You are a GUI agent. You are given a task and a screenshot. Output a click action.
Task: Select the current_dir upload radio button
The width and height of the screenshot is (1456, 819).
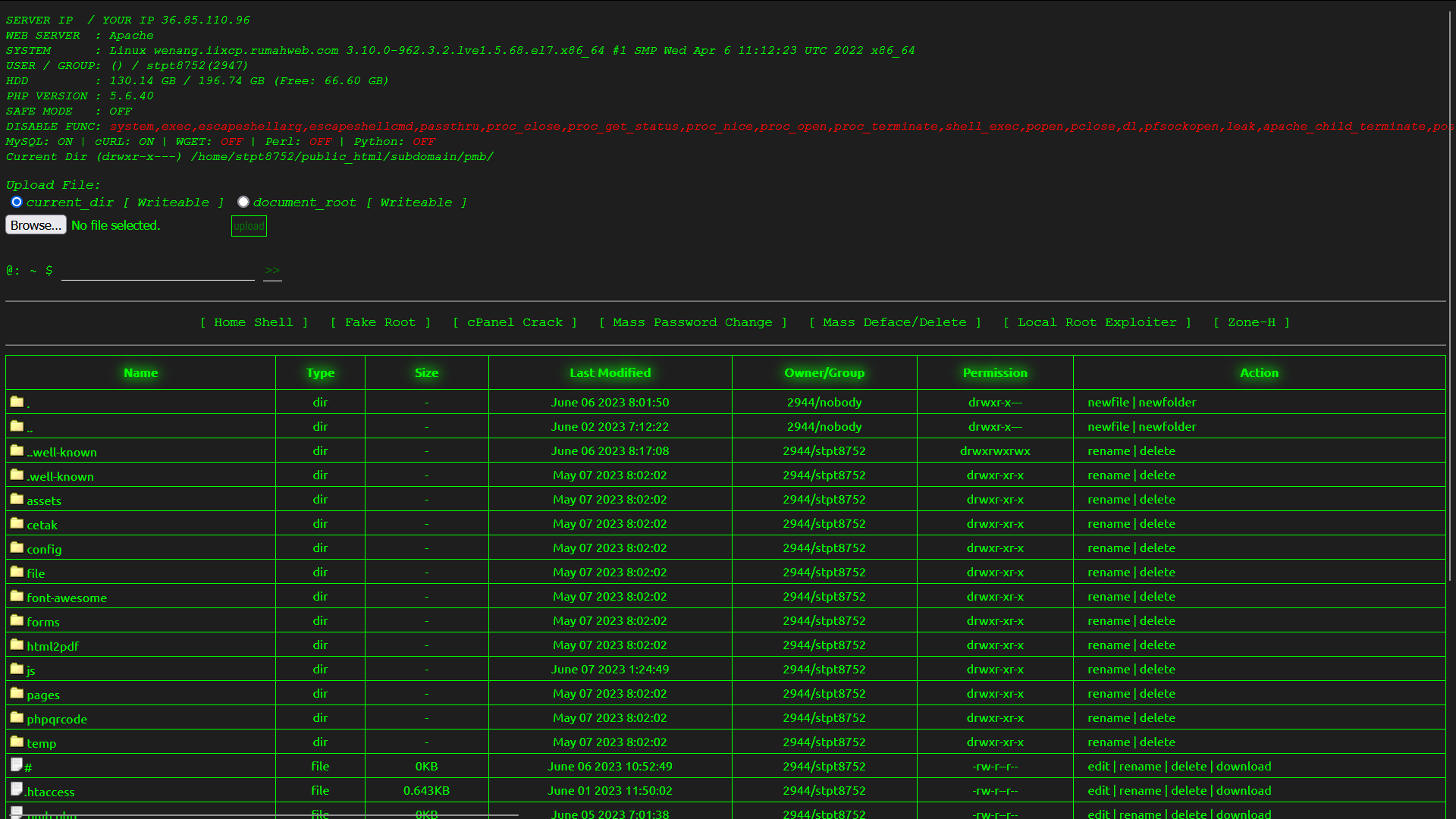pyautogui.click(x=17, y=202)
